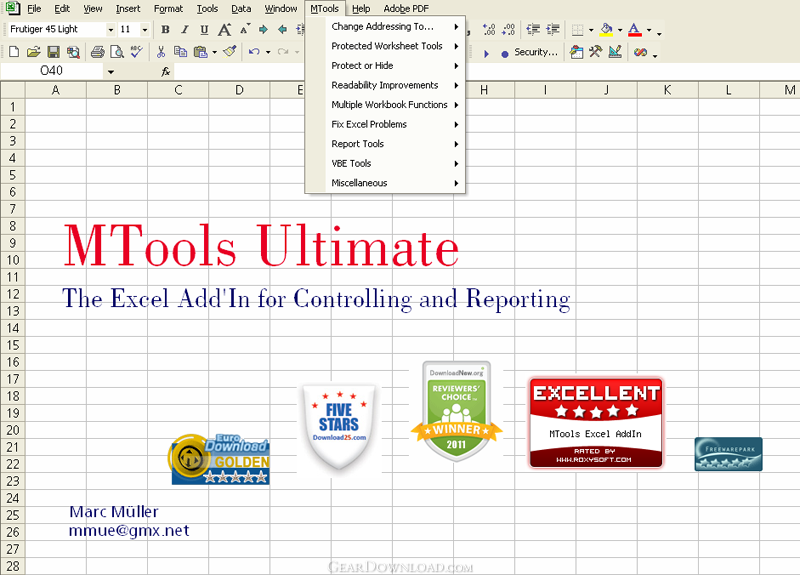Click in the Name Box showing O40

[x=52, y=71]
